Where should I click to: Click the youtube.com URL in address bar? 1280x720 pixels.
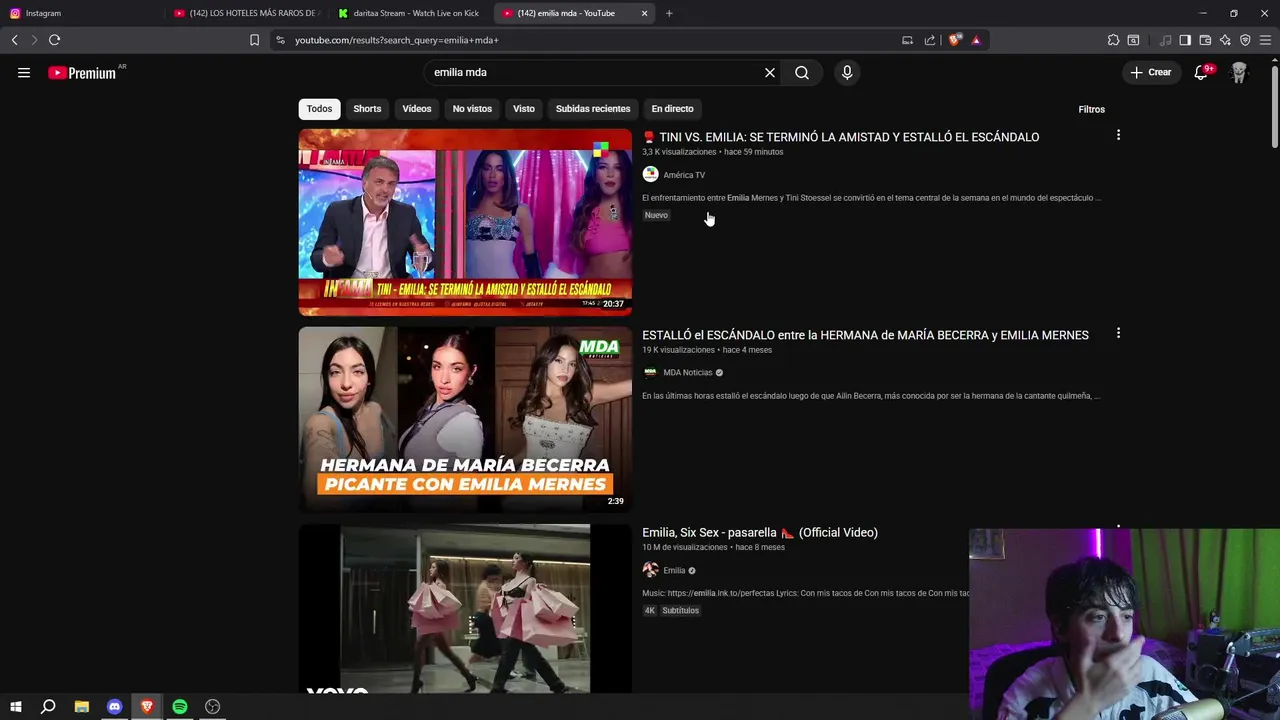coord(397,40)
